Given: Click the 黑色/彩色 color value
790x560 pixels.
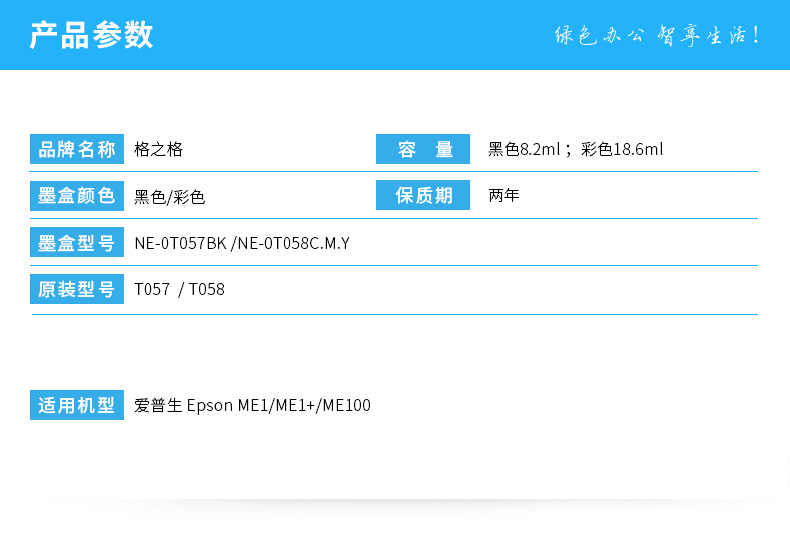Looking at the screenshot, I should pos(170,197).
